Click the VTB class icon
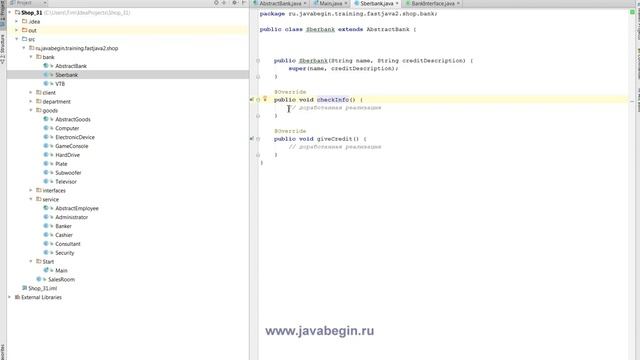The image size is (640, 360). 46,84
